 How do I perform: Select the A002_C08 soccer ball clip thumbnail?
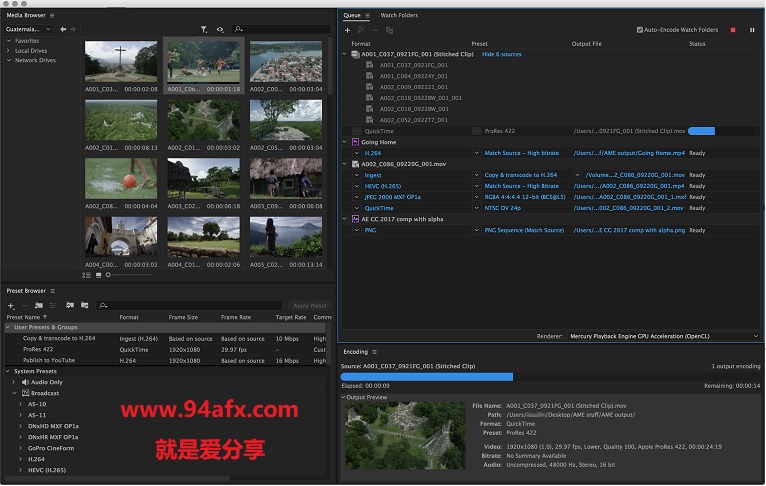coord(121,179)
